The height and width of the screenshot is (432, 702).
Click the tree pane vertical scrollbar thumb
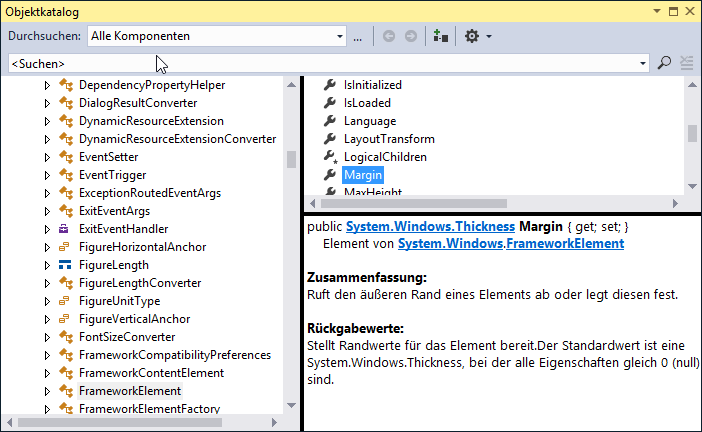pyautogui.click(x=291, y=159)
